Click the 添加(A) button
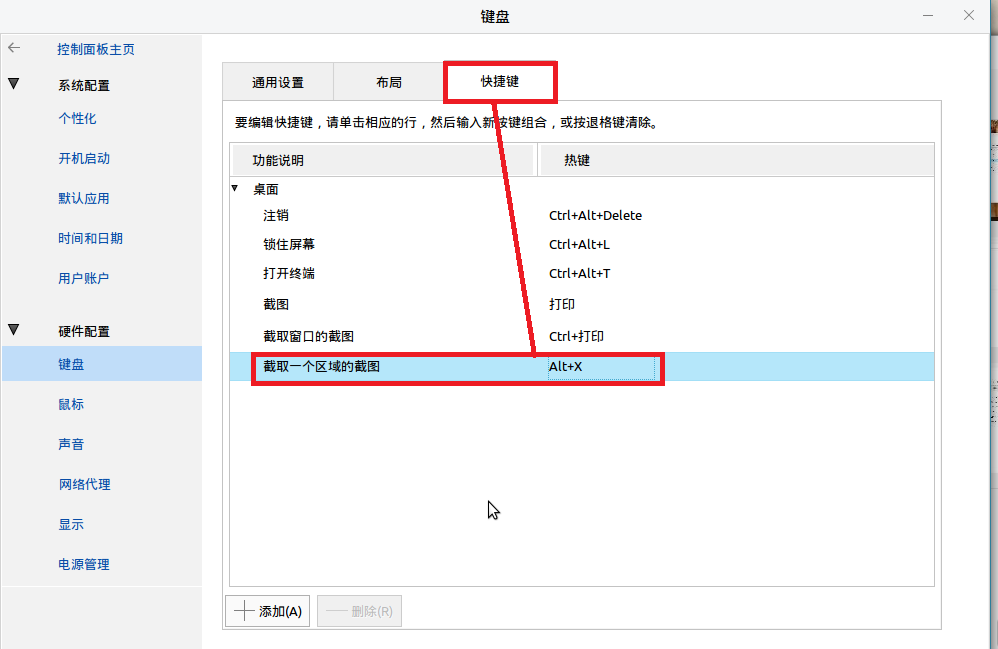 [x=267, y=611]
